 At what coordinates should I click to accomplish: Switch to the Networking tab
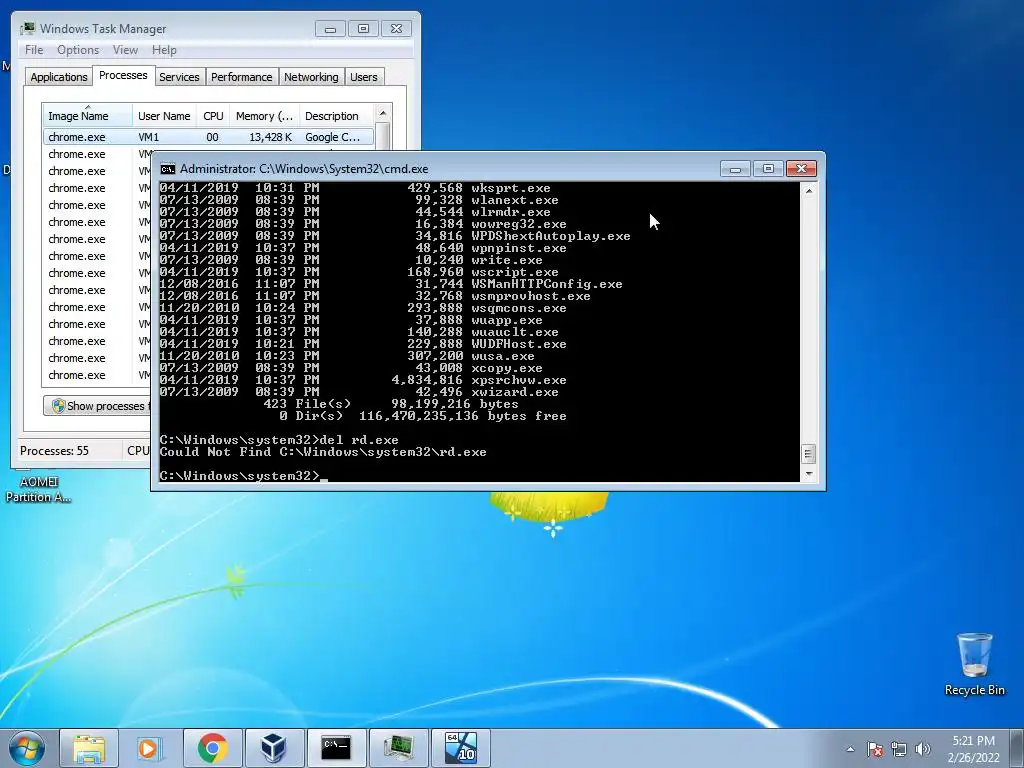[311, 77]
